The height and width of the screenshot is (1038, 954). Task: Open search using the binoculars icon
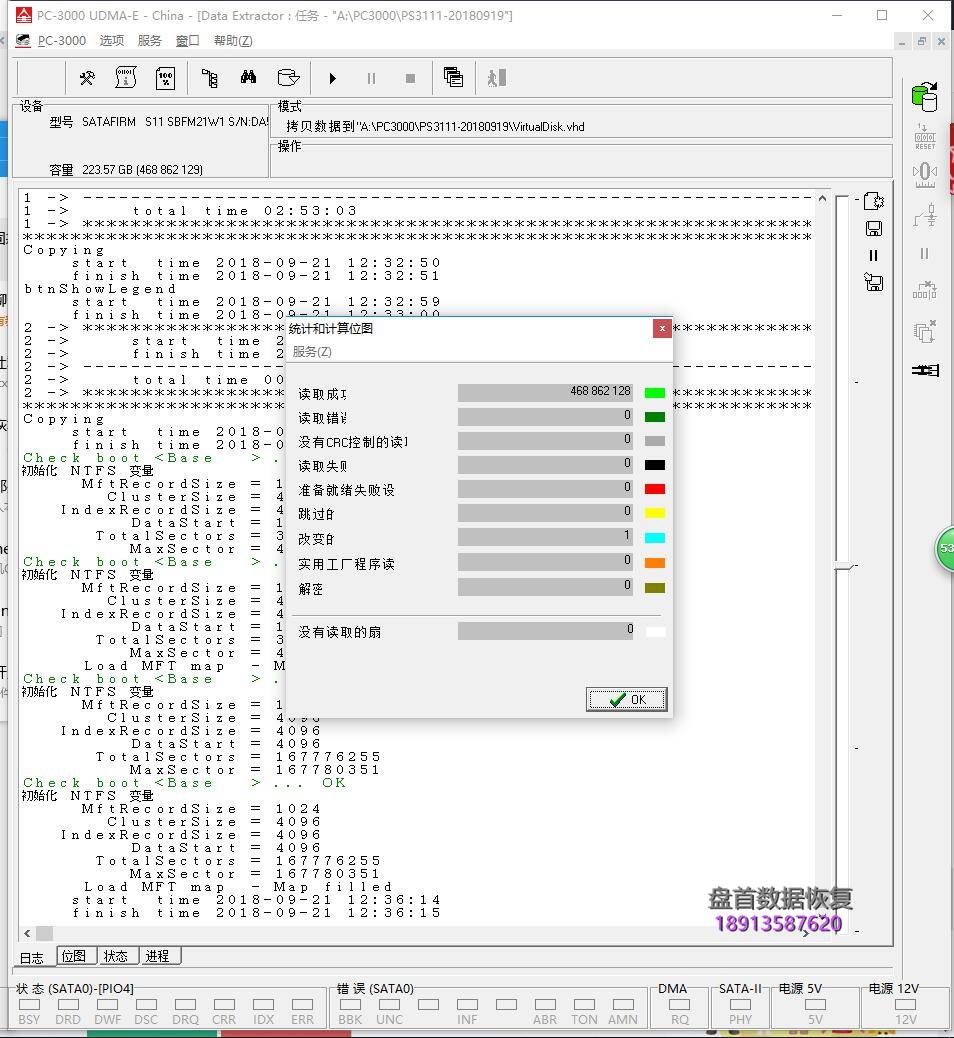246,77
